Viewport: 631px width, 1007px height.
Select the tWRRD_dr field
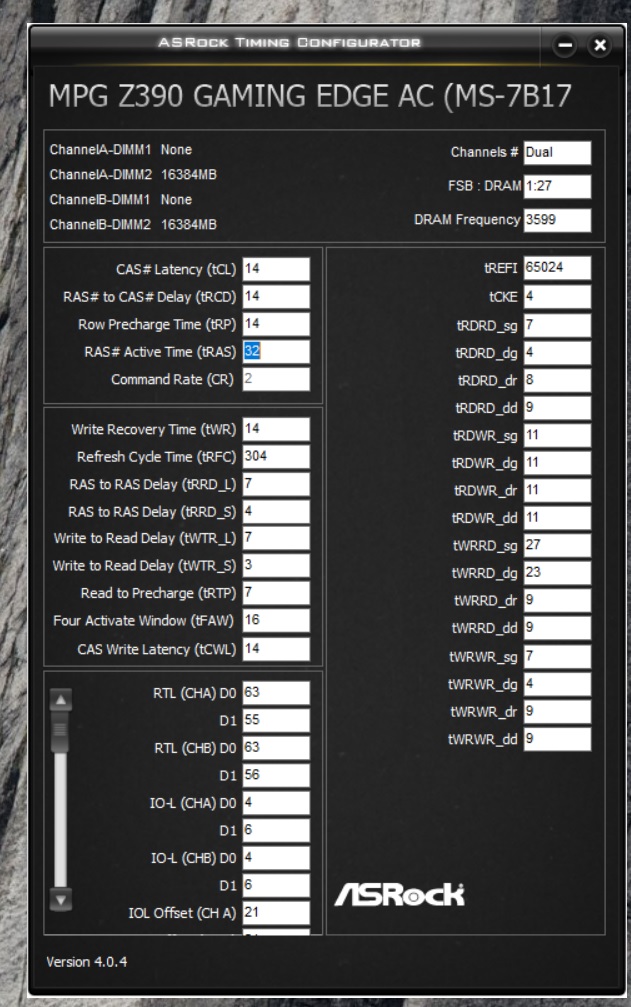557,601
